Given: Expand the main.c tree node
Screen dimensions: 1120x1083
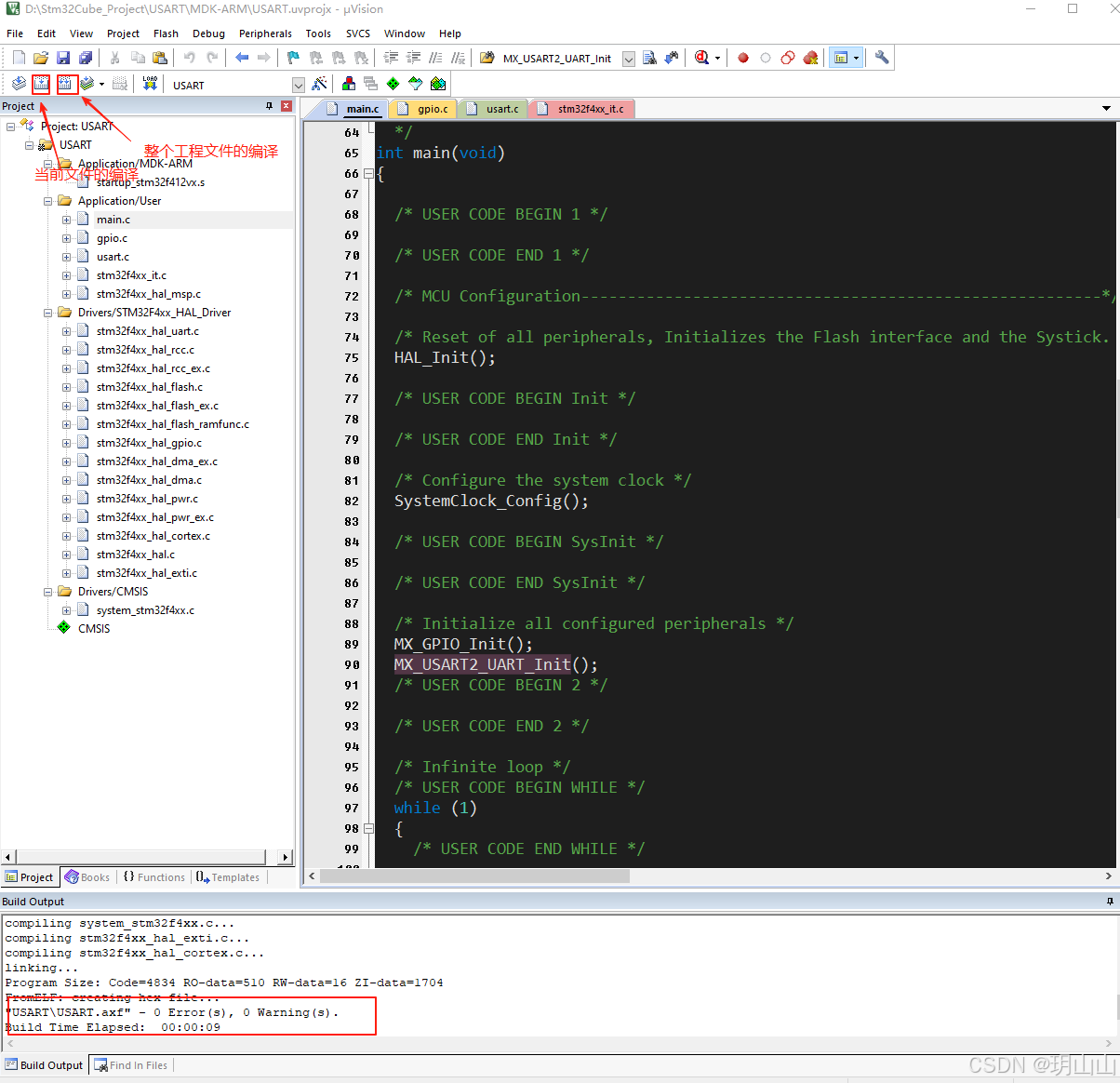Looking at the screenshot, I should 67,220.
